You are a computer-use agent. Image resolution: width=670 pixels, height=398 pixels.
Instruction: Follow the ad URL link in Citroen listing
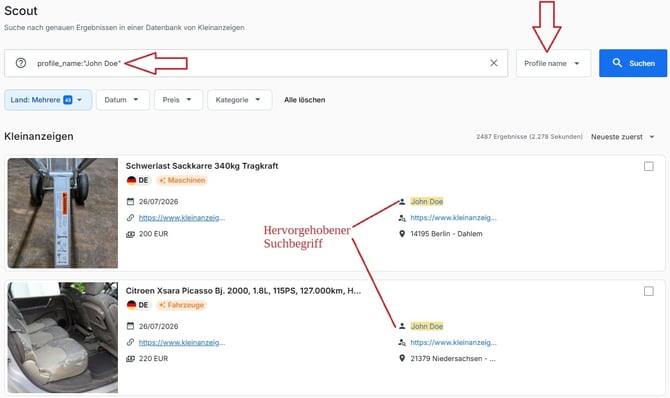[x=182, y=342]
